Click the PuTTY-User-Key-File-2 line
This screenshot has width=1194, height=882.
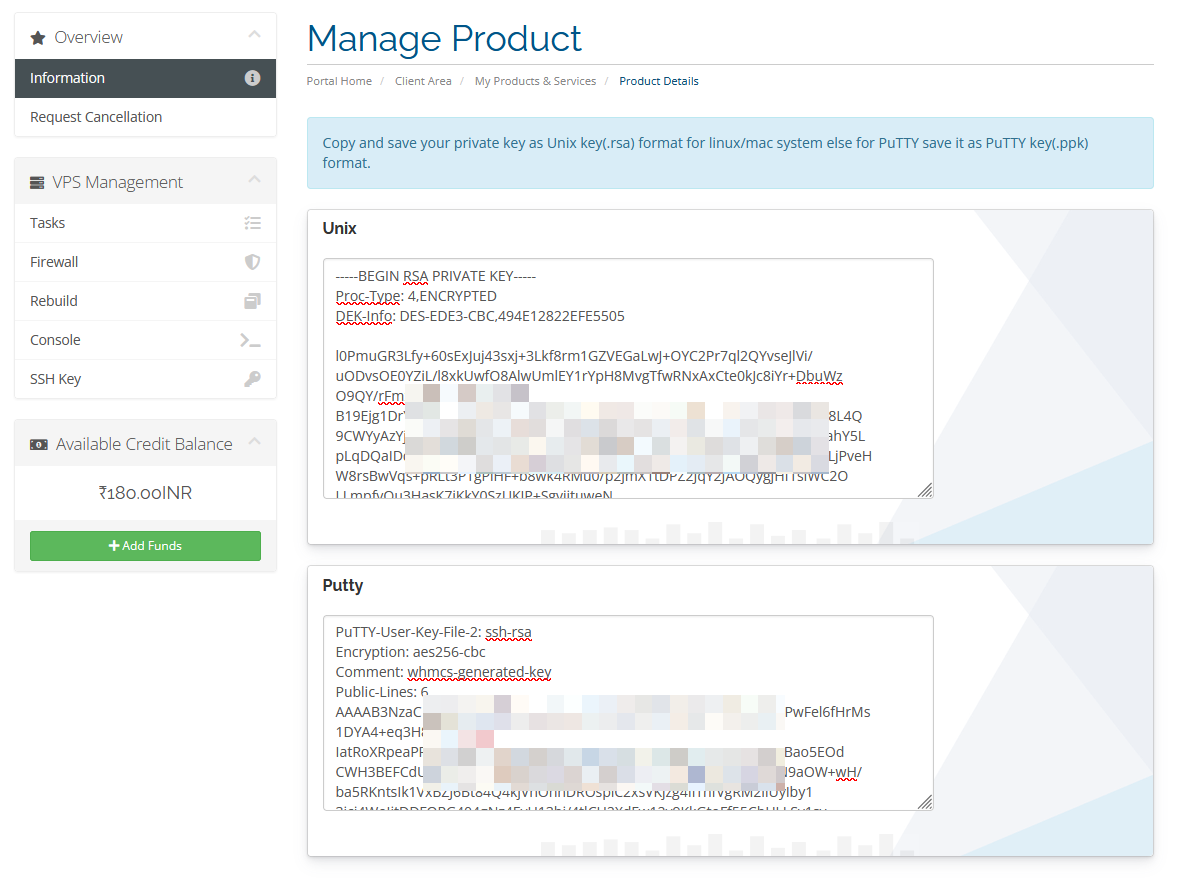[x=433, y=632]
